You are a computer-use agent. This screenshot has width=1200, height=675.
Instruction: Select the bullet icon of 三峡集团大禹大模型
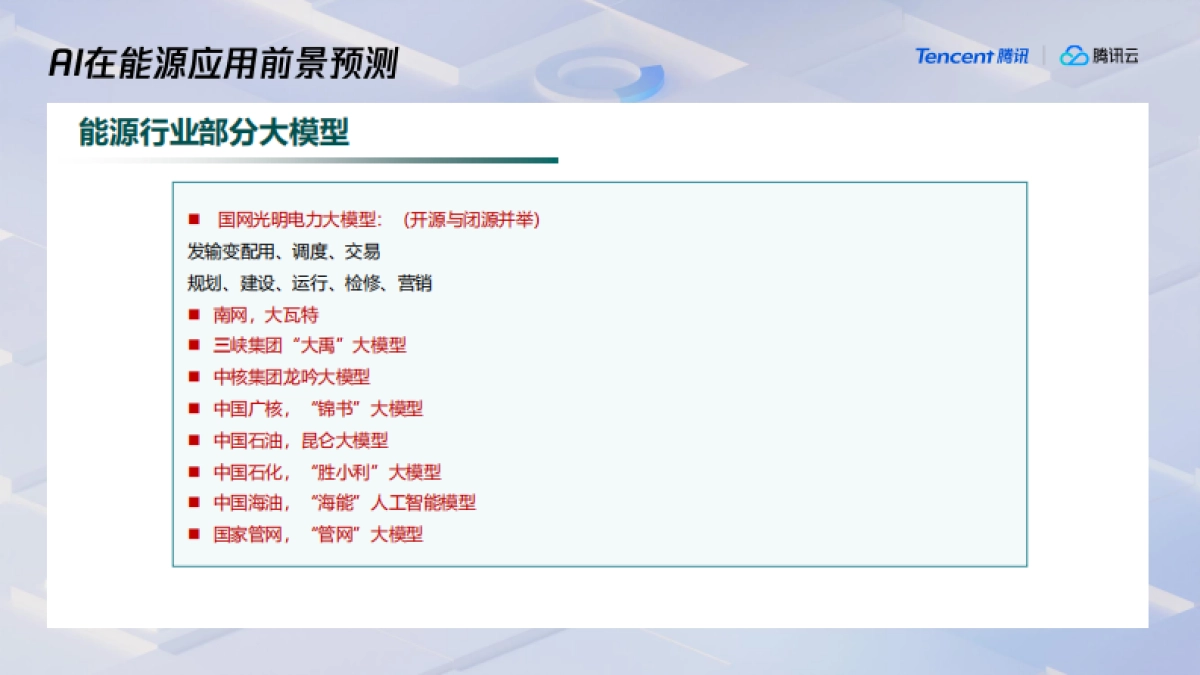click(192, 346)
